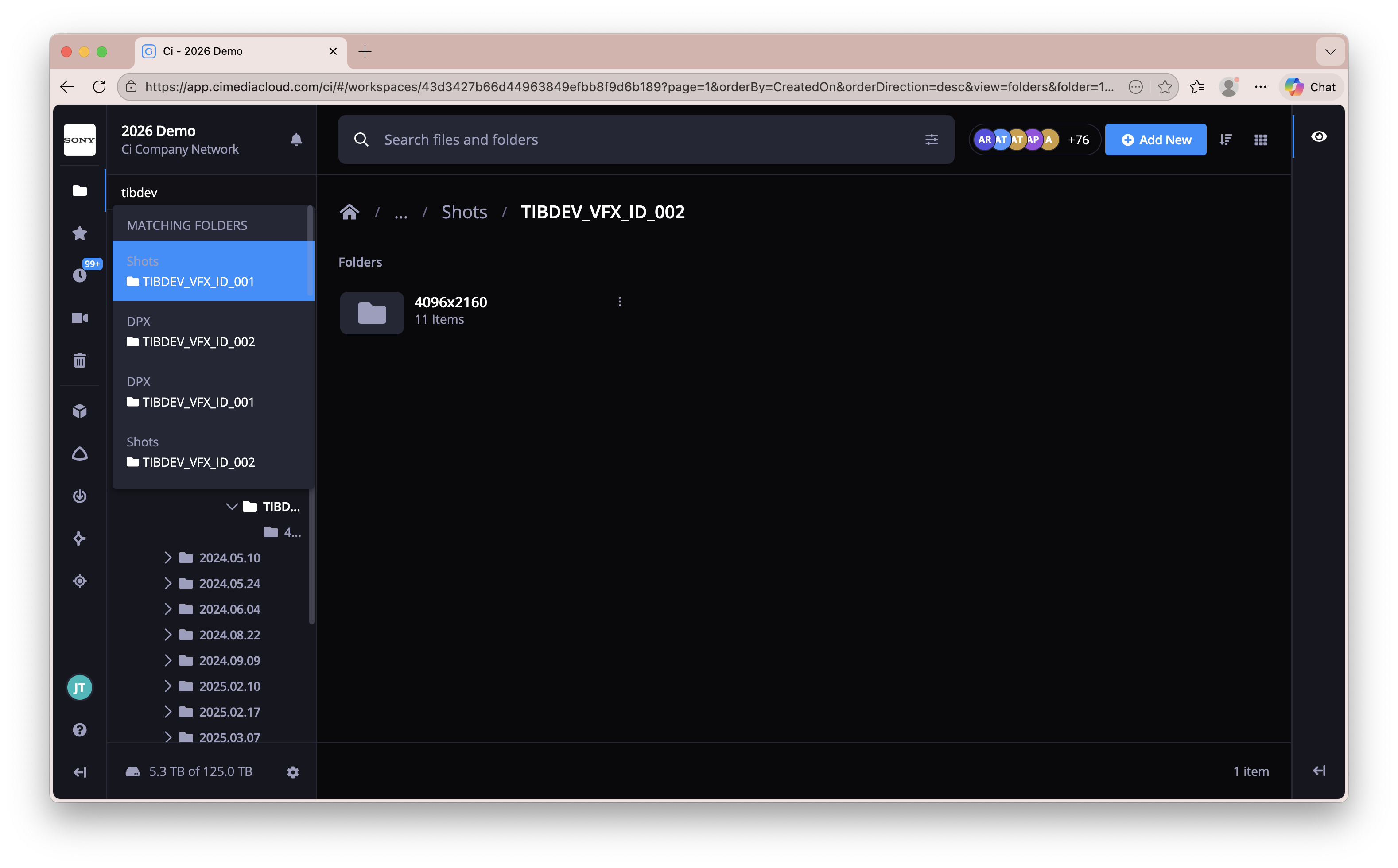Select Shots TIBDEV_VFX_ID_001 matching folder
This screenshot has height=868, width=1398.
[213, 271]
